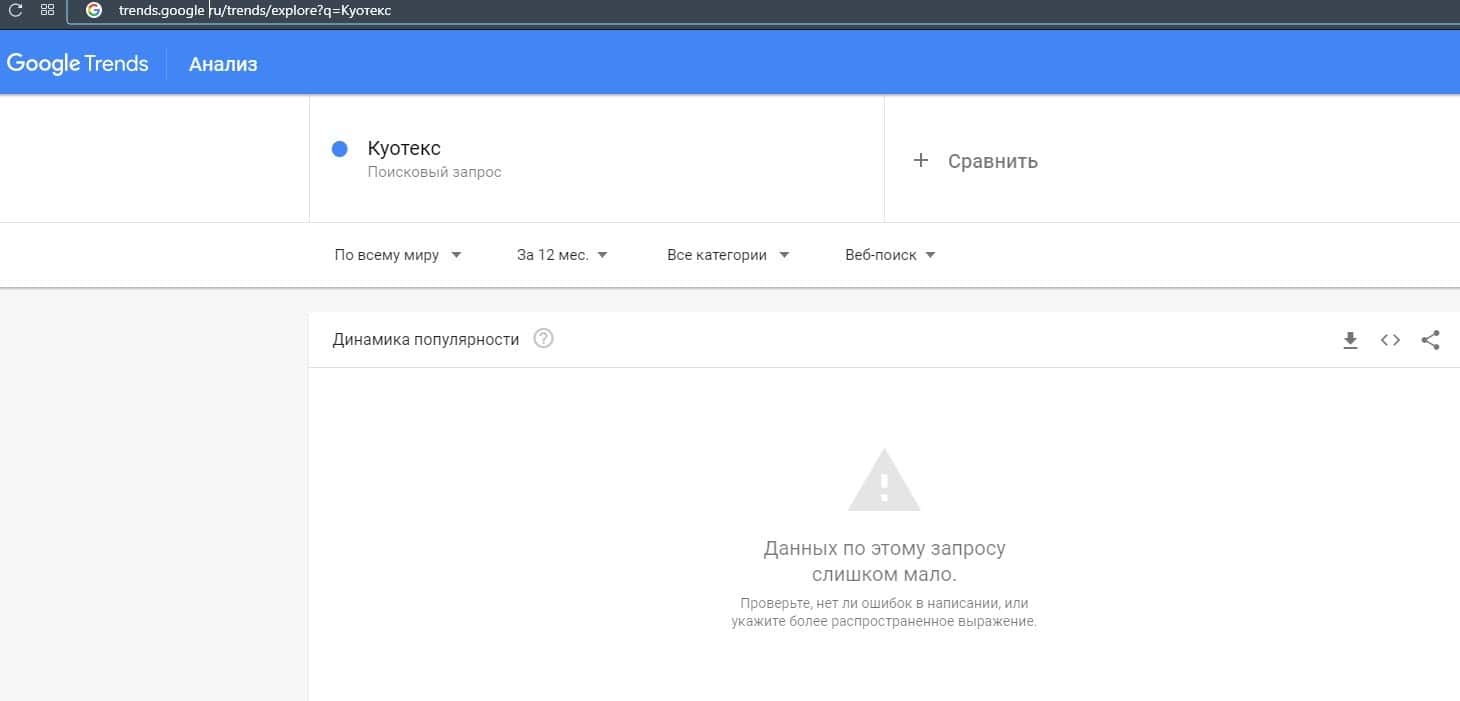Download the chart data as CSV
1460x701 pixels.
[1350, 340]
